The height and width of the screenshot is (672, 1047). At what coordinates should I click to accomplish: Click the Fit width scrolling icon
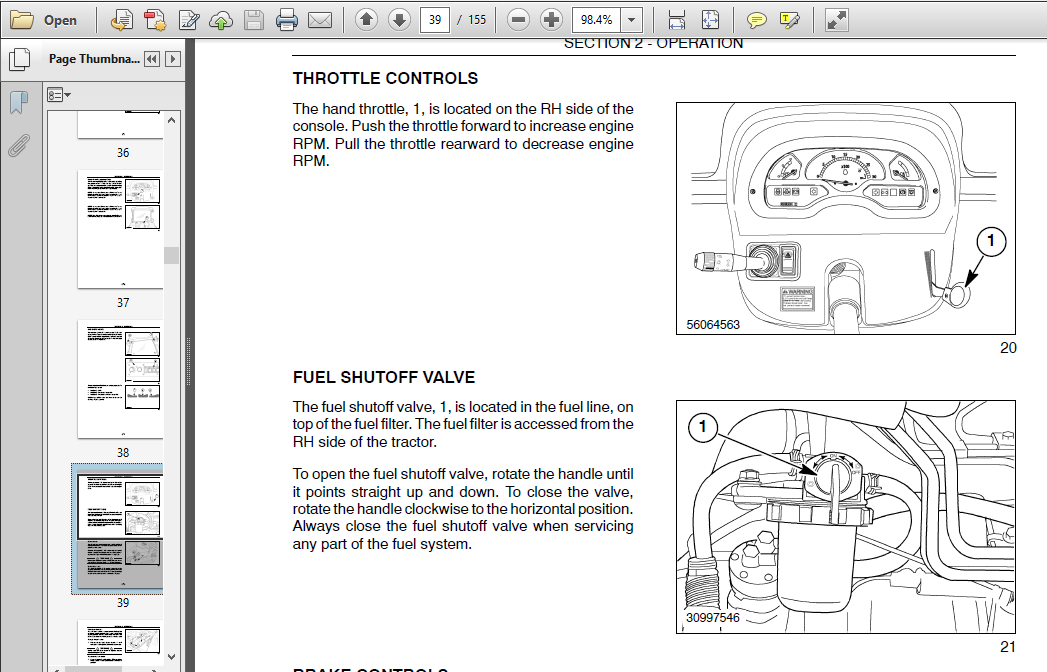(x=676, y=20)
